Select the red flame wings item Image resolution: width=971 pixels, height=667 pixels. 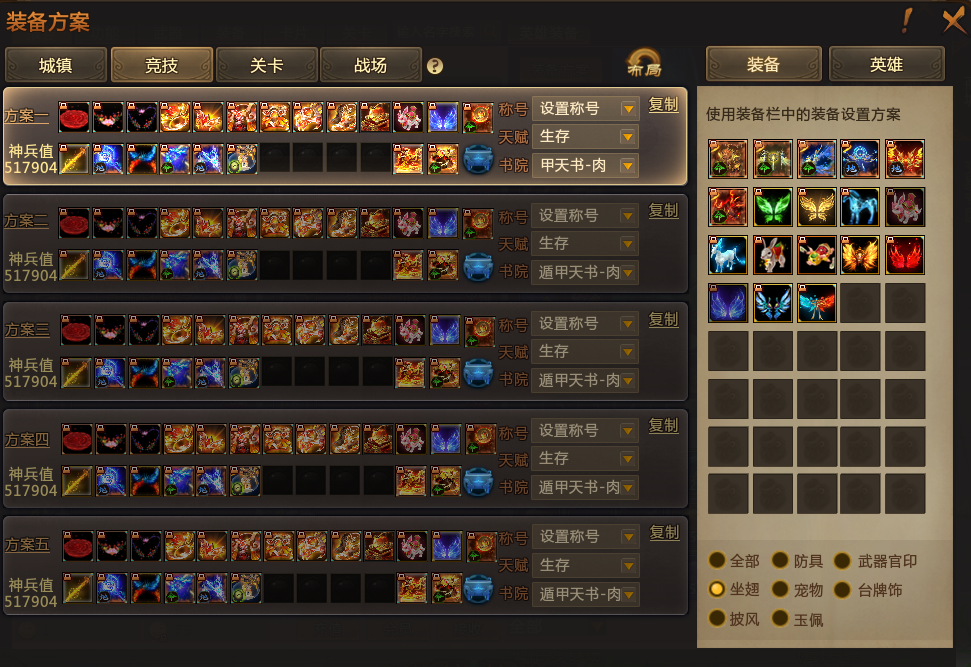tap(905, 255)
